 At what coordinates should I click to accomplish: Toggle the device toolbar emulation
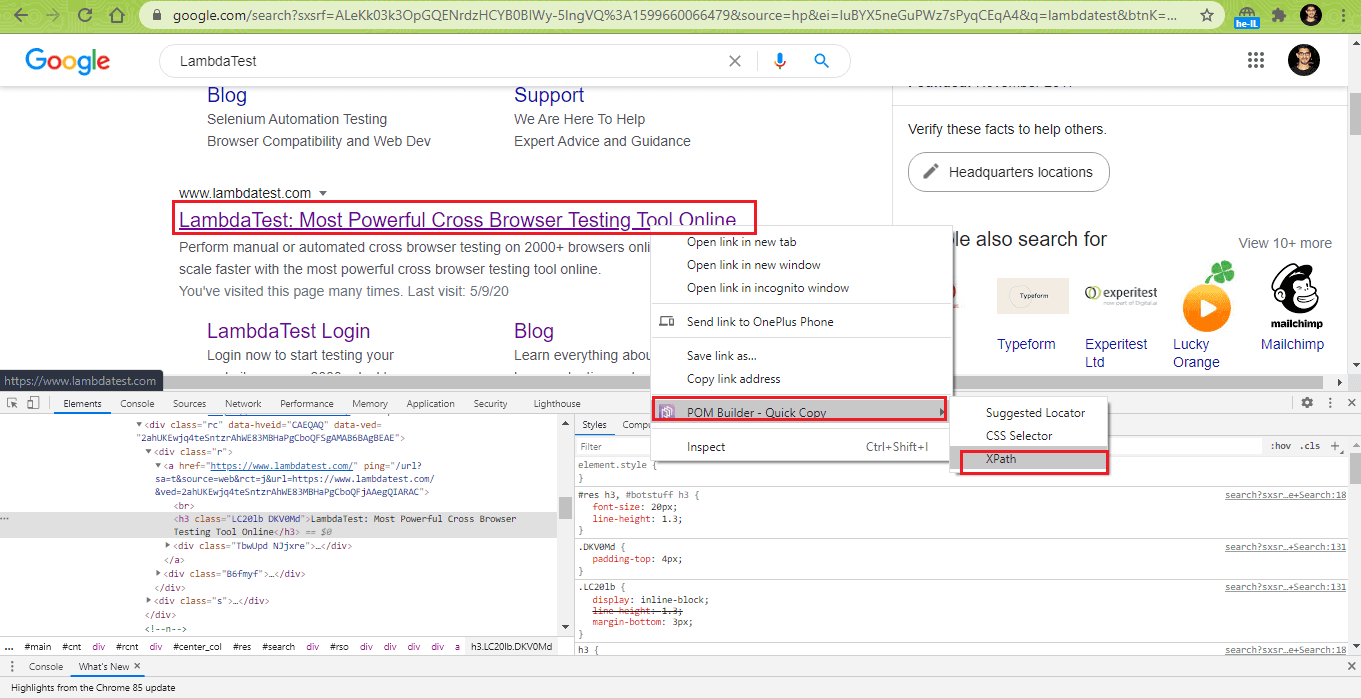[x=35, y=403]
